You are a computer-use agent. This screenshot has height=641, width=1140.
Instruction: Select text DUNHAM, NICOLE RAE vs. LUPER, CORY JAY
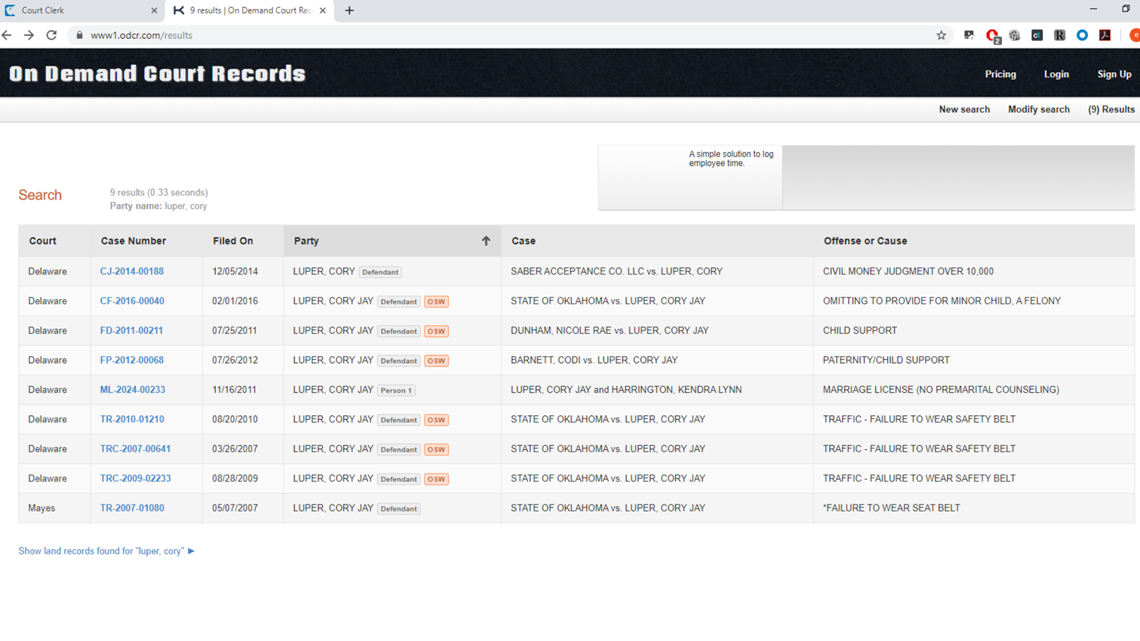609,331
